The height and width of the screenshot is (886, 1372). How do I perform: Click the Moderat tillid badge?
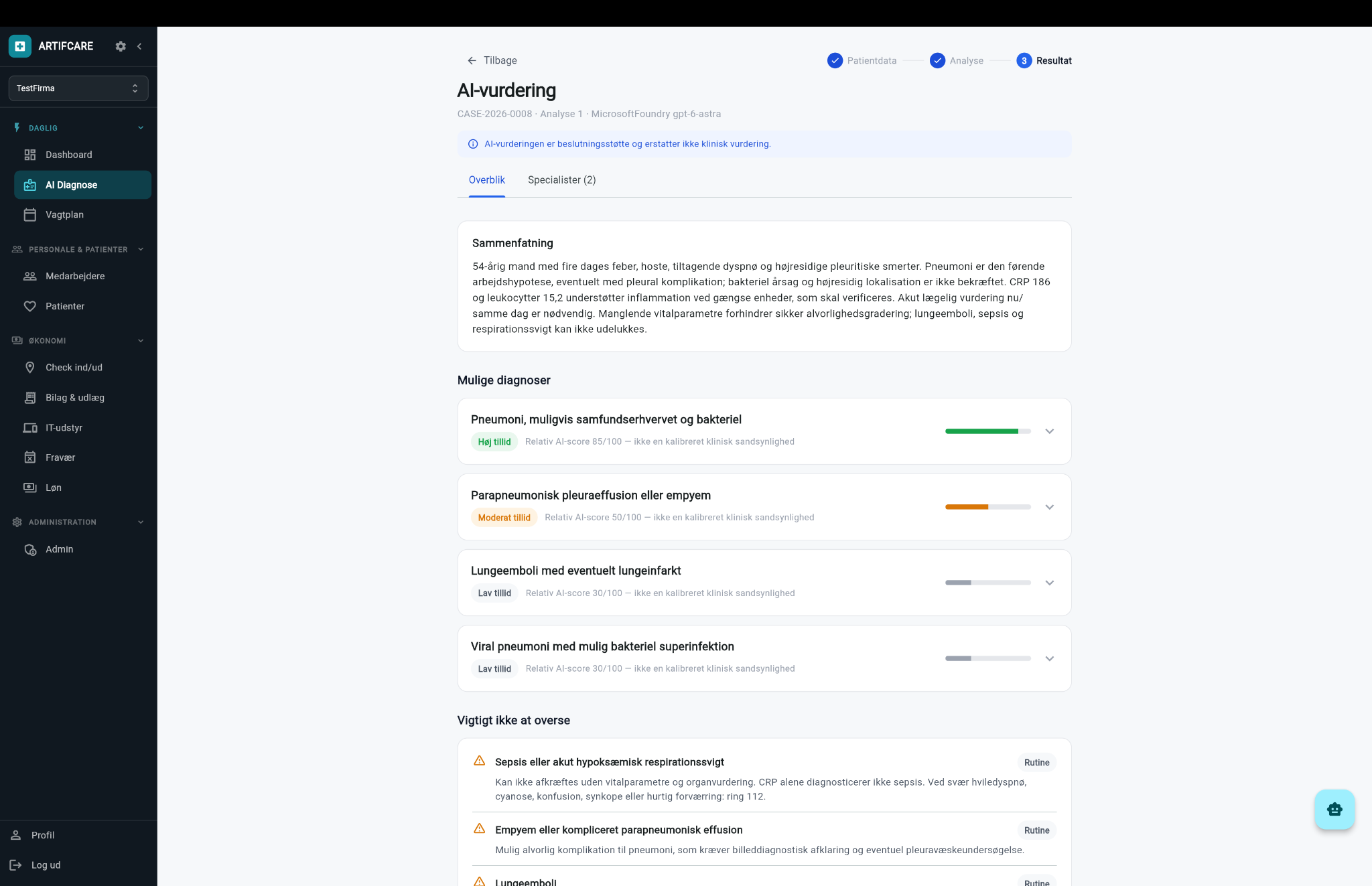[x=504, y=518]
